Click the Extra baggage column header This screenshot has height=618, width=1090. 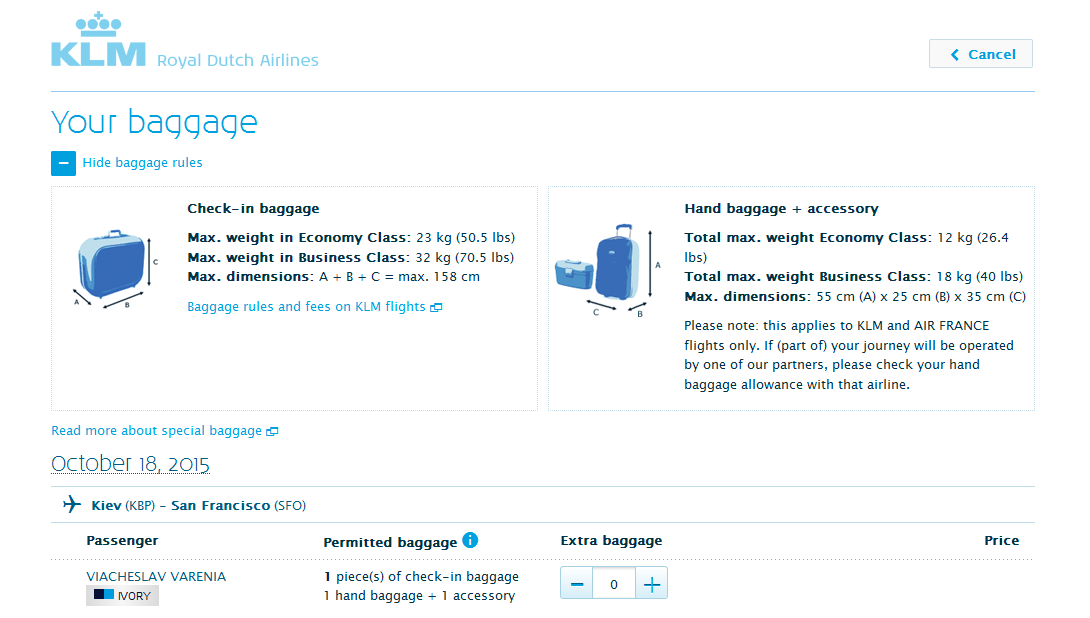(612, 541)
